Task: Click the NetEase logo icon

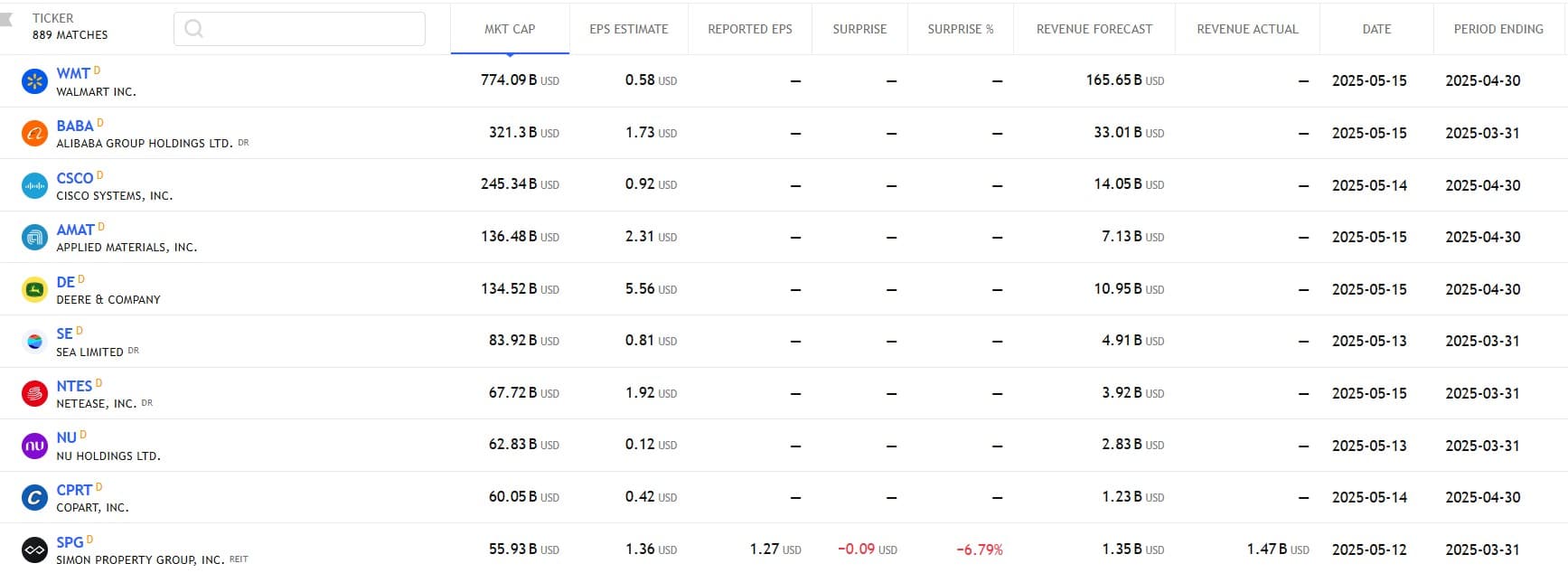Action: click(x=34, y=393)
